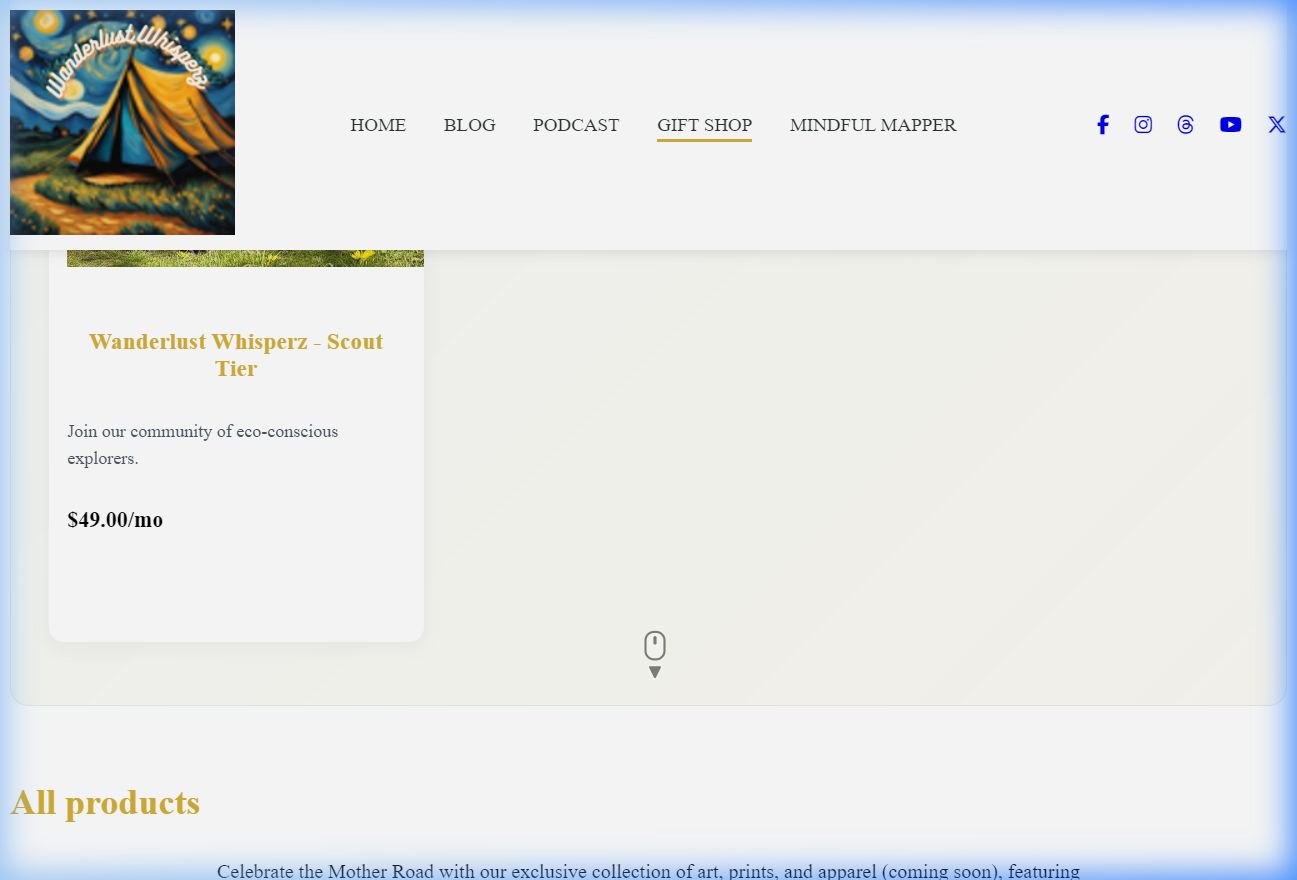
Task: Click the Threads social icon
Action: [x=1185, y=125]
